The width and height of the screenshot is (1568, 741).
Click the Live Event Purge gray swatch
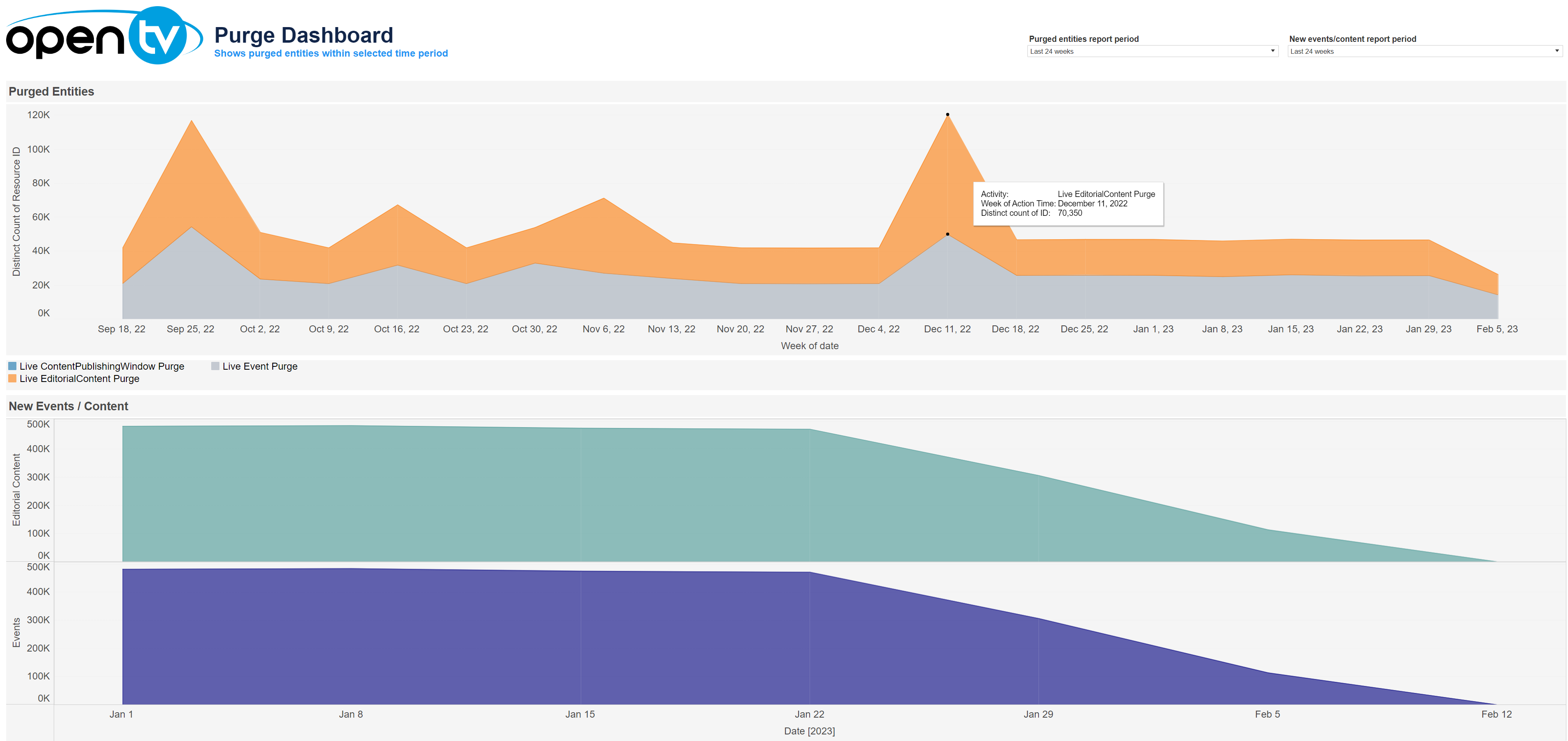[215, 366]
